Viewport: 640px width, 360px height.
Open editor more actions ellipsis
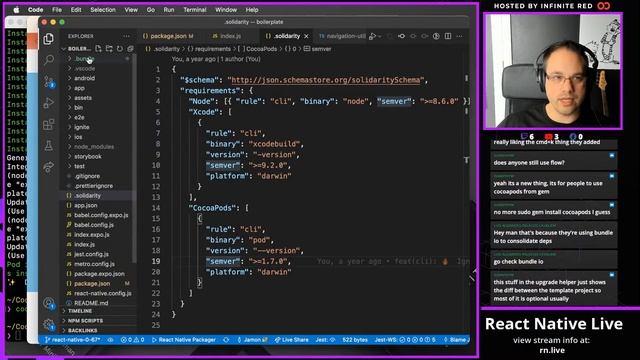coord(460,36)
